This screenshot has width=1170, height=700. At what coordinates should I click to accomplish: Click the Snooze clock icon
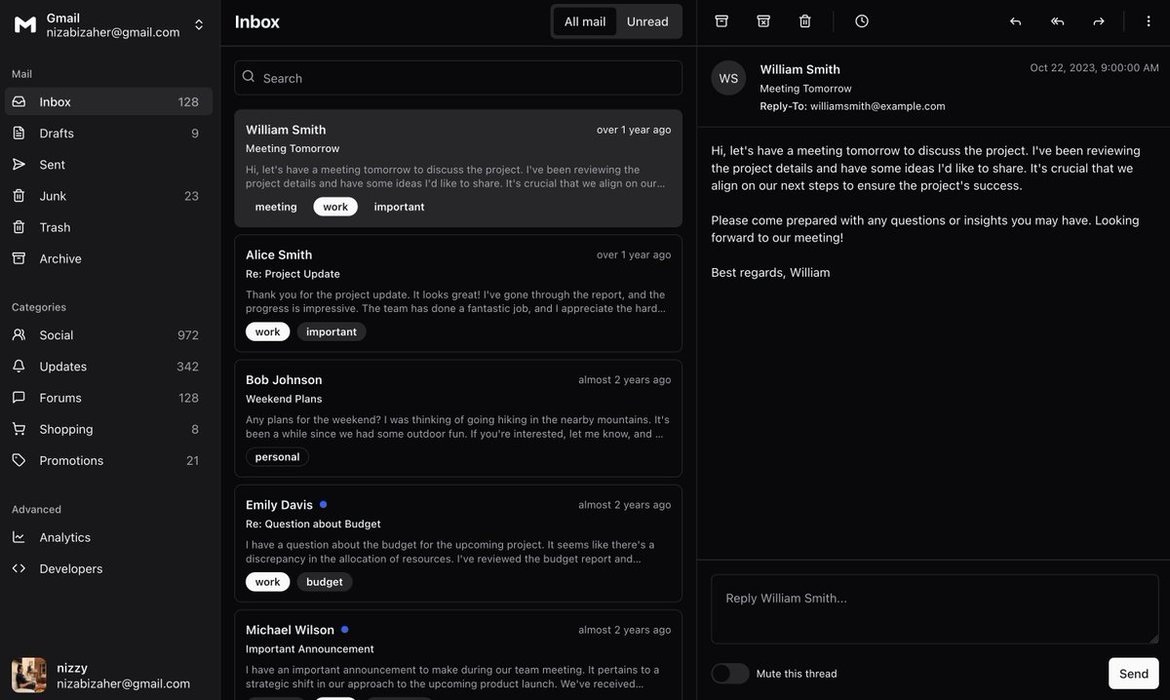862,21
